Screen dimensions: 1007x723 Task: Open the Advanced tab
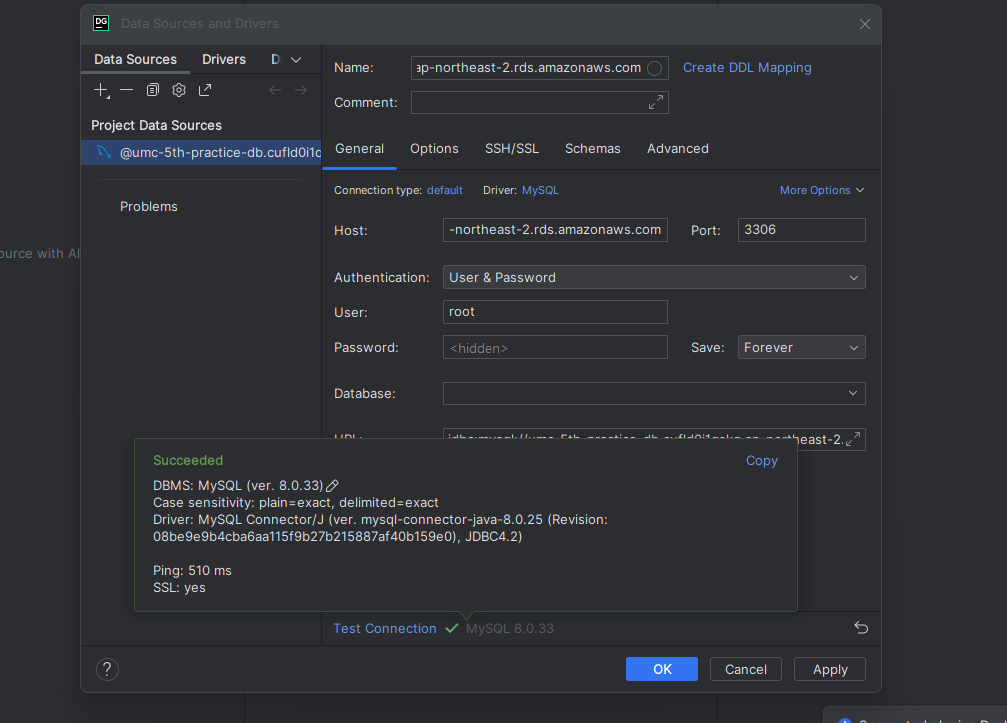tap(678, 149)
